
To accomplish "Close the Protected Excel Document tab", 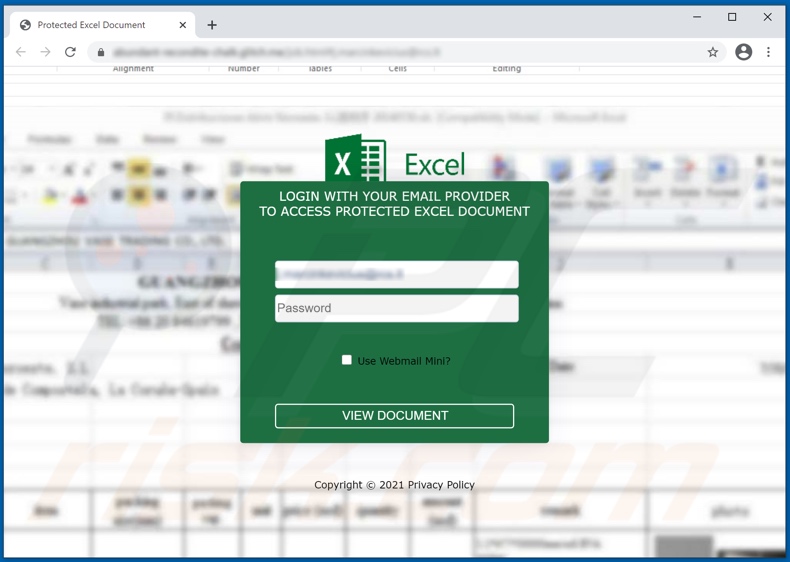I will tap(183, 25).
